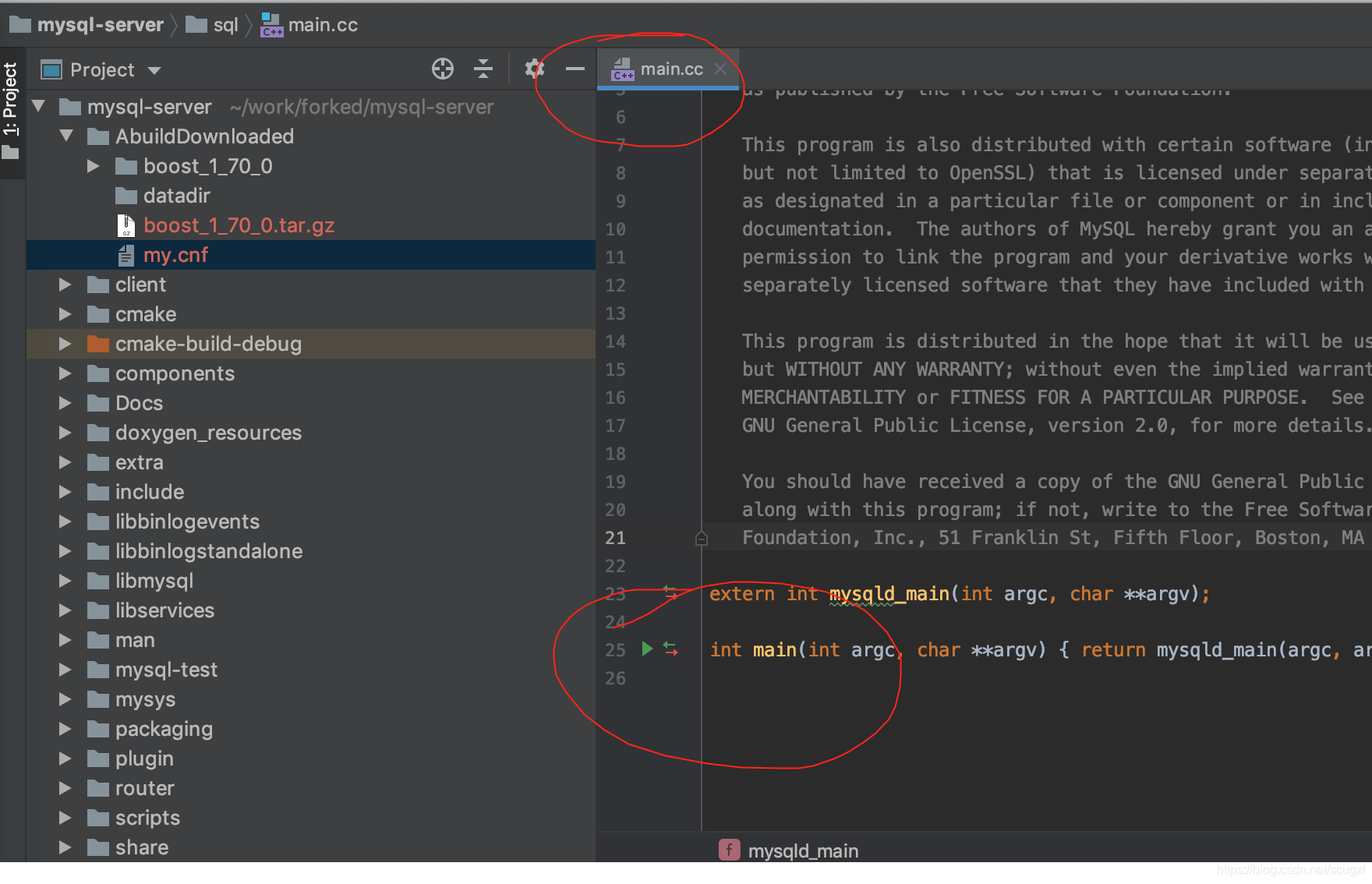The height and width of the screenshot is (884, 1372).
Task: Click line number 23 in the gutter
Action: click(x=615, y=594)
